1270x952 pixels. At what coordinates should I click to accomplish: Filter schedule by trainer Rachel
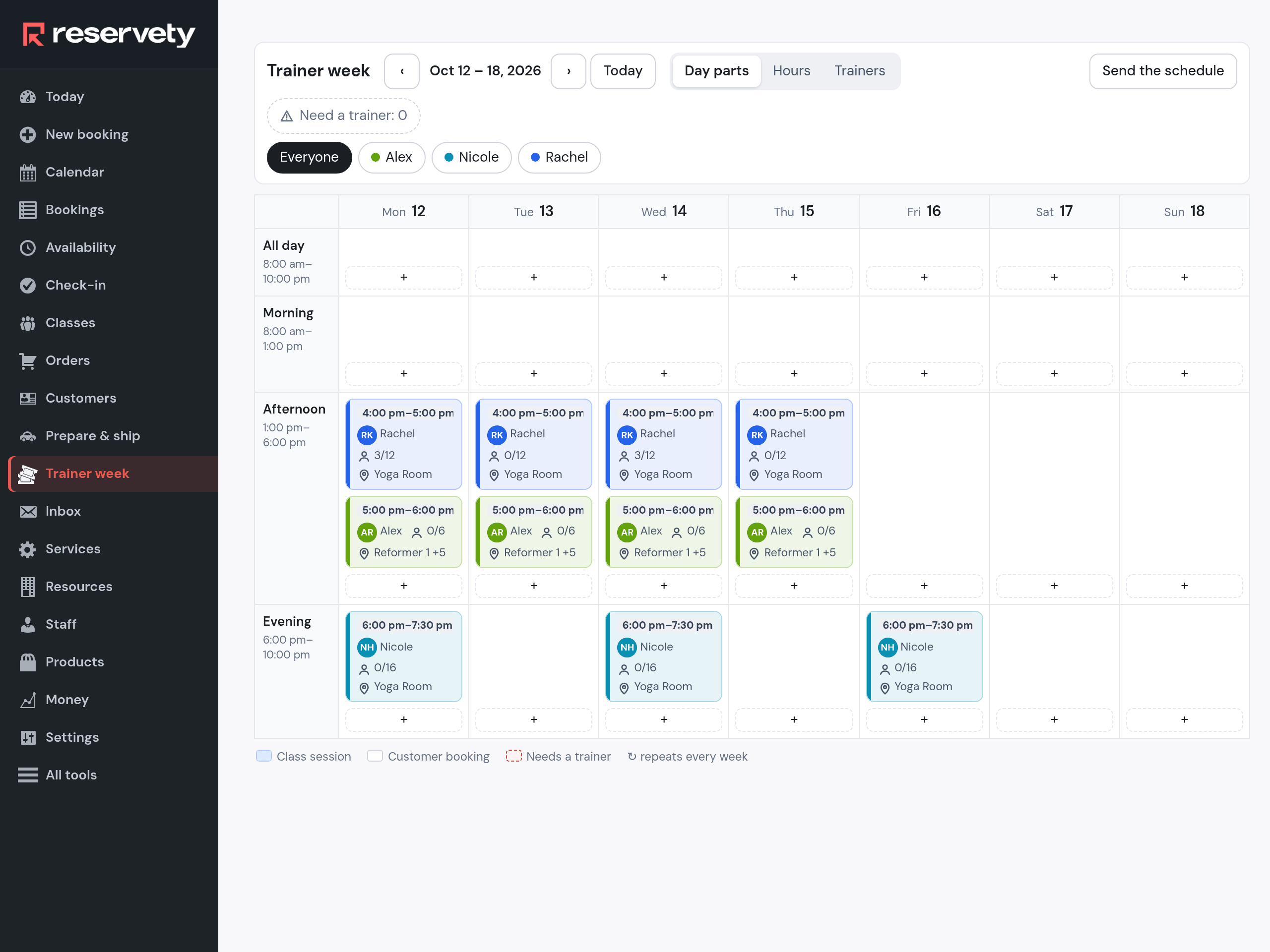559,157
